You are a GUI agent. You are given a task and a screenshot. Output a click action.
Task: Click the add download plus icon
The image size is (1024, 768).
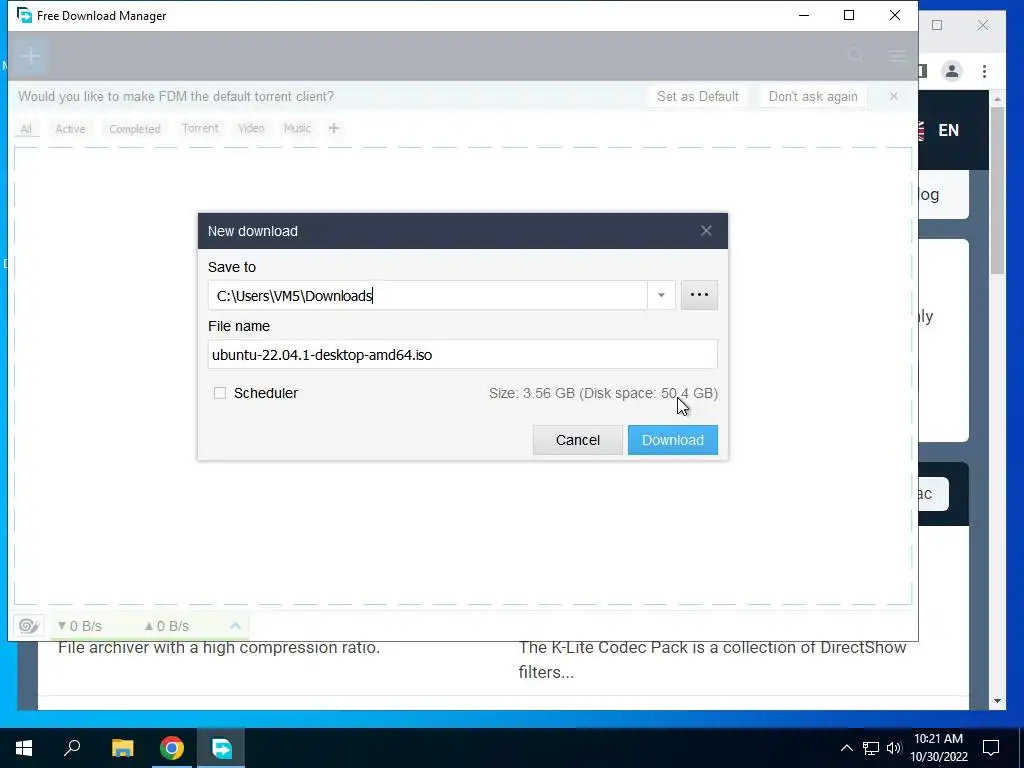tap(31, 56)
